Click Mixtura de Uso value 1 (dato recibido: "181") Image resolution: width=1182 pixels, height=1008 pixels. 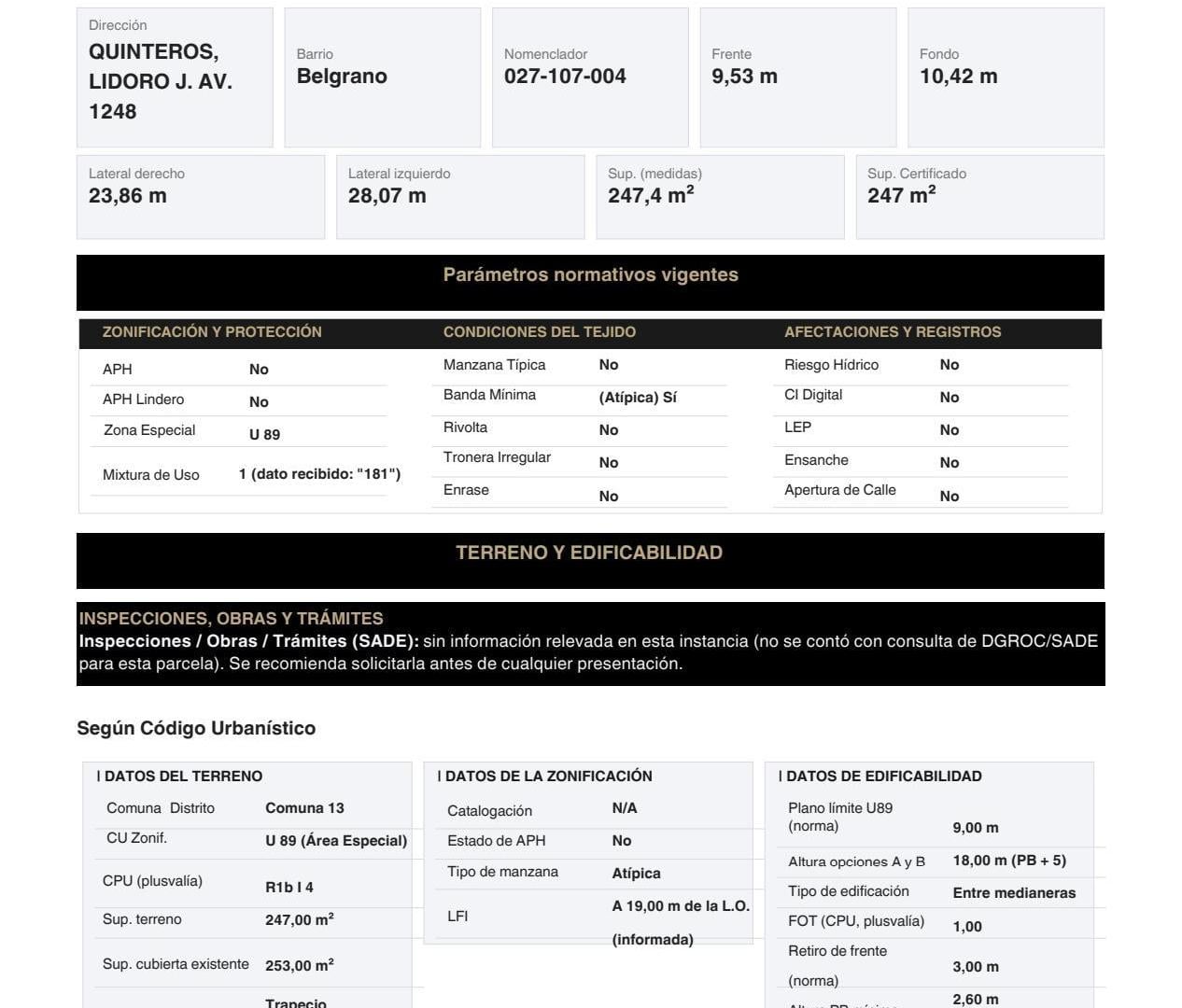(319, 474)
